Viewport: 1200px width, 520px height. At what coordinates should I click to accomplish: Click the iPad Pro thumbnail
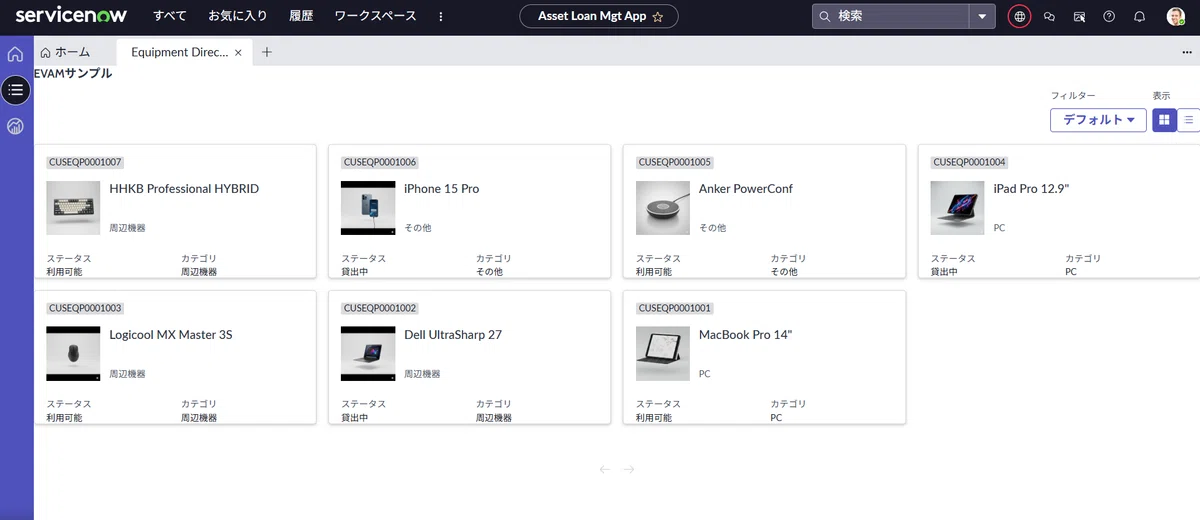(958, 208)
